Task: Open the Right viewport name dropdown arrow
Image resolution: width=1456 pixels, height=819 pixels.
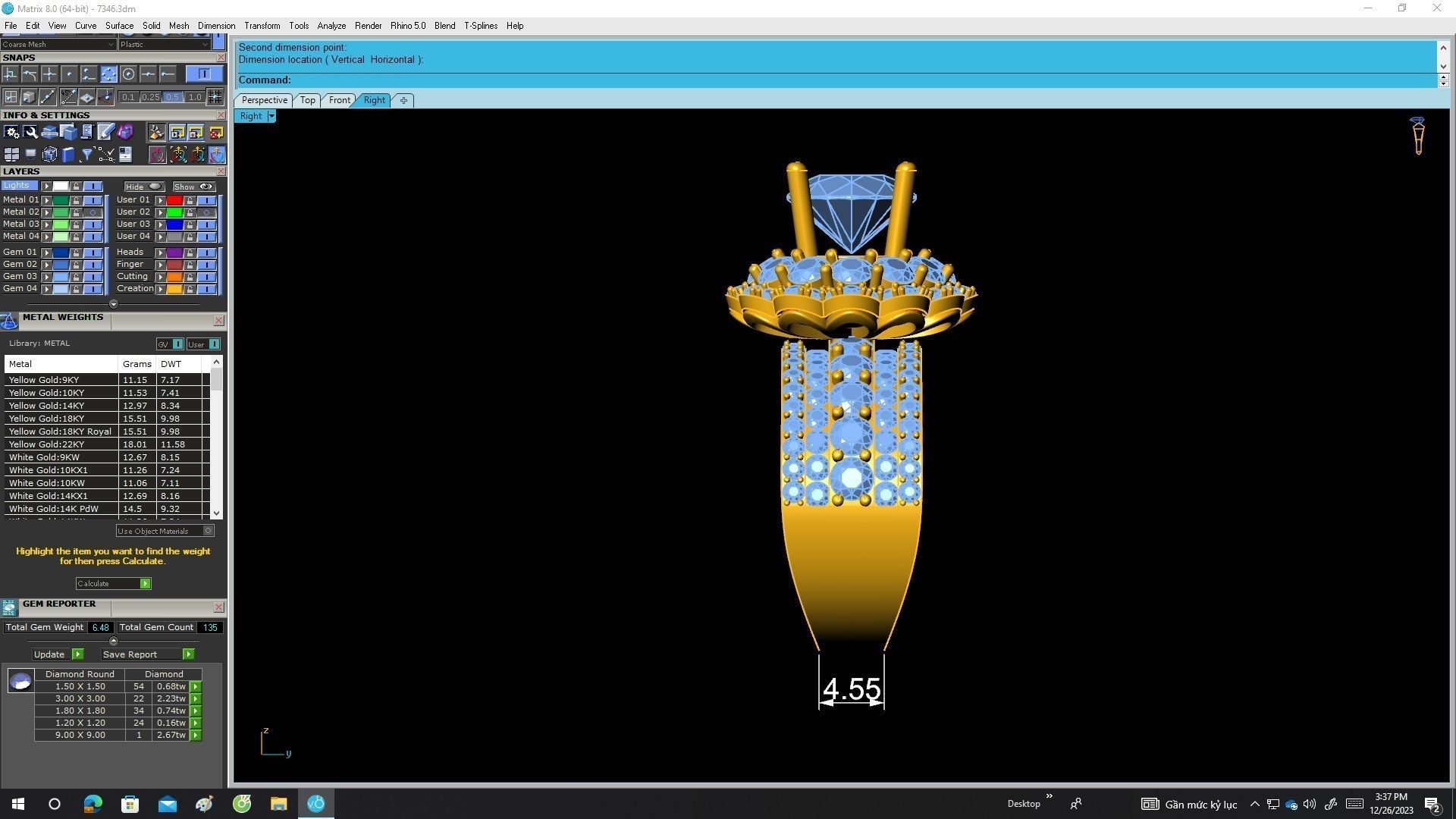Action: (x=271, y=116)
